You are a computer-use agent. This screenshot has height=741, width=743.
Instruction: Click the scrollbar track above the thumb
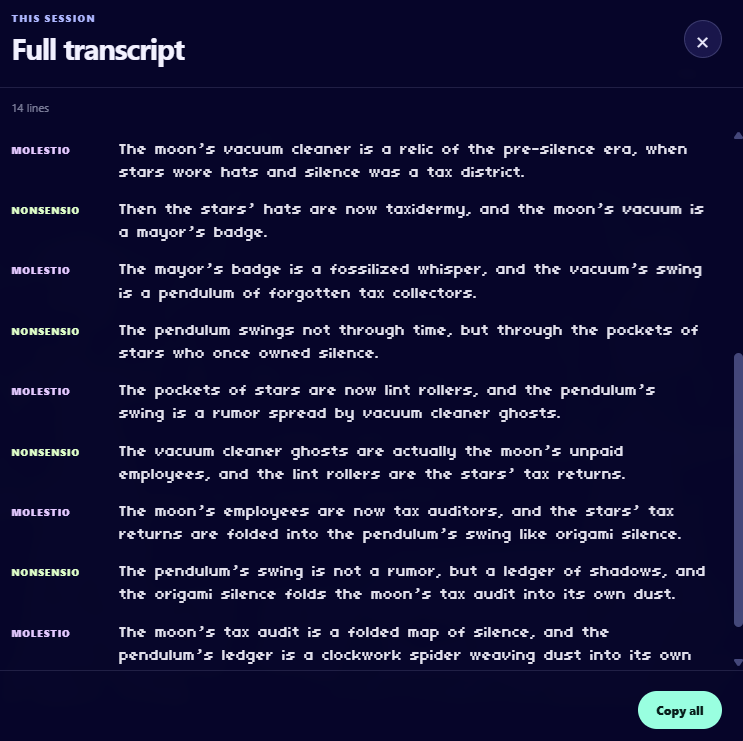tap(738, 246)
